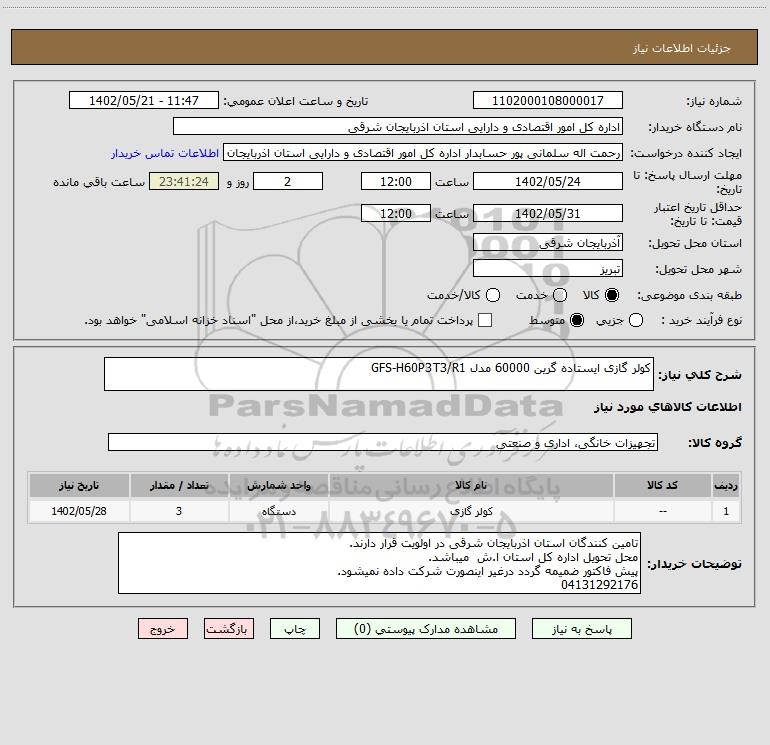Click the نام کالا column header
Viewport: 770px width, 745px height.
pyautogui.click(x=471, y=486)
